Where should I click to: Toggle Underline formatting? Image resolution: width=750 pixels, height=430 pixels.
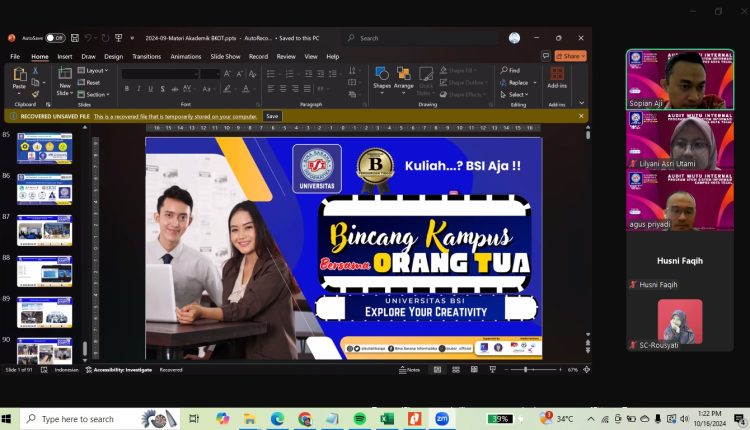(151, 88)
